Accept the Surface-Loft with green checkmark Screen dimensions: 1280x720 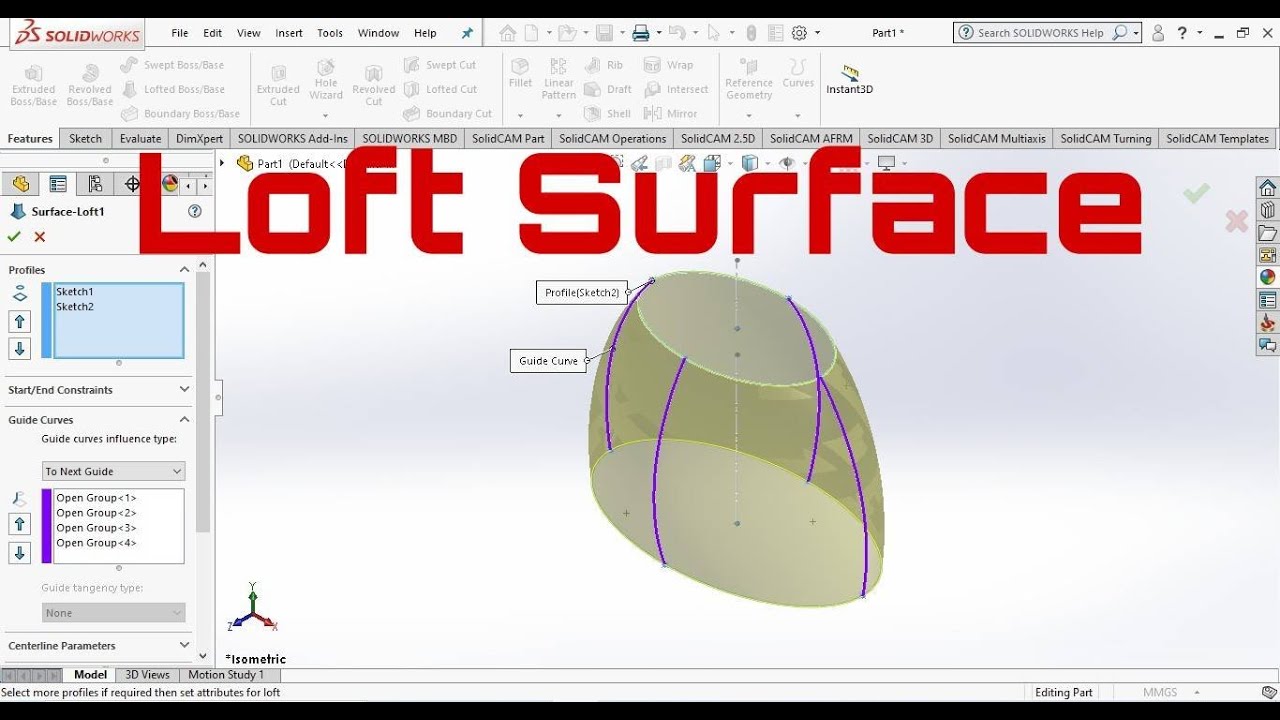pyautogui.click(x=14, y=237)
